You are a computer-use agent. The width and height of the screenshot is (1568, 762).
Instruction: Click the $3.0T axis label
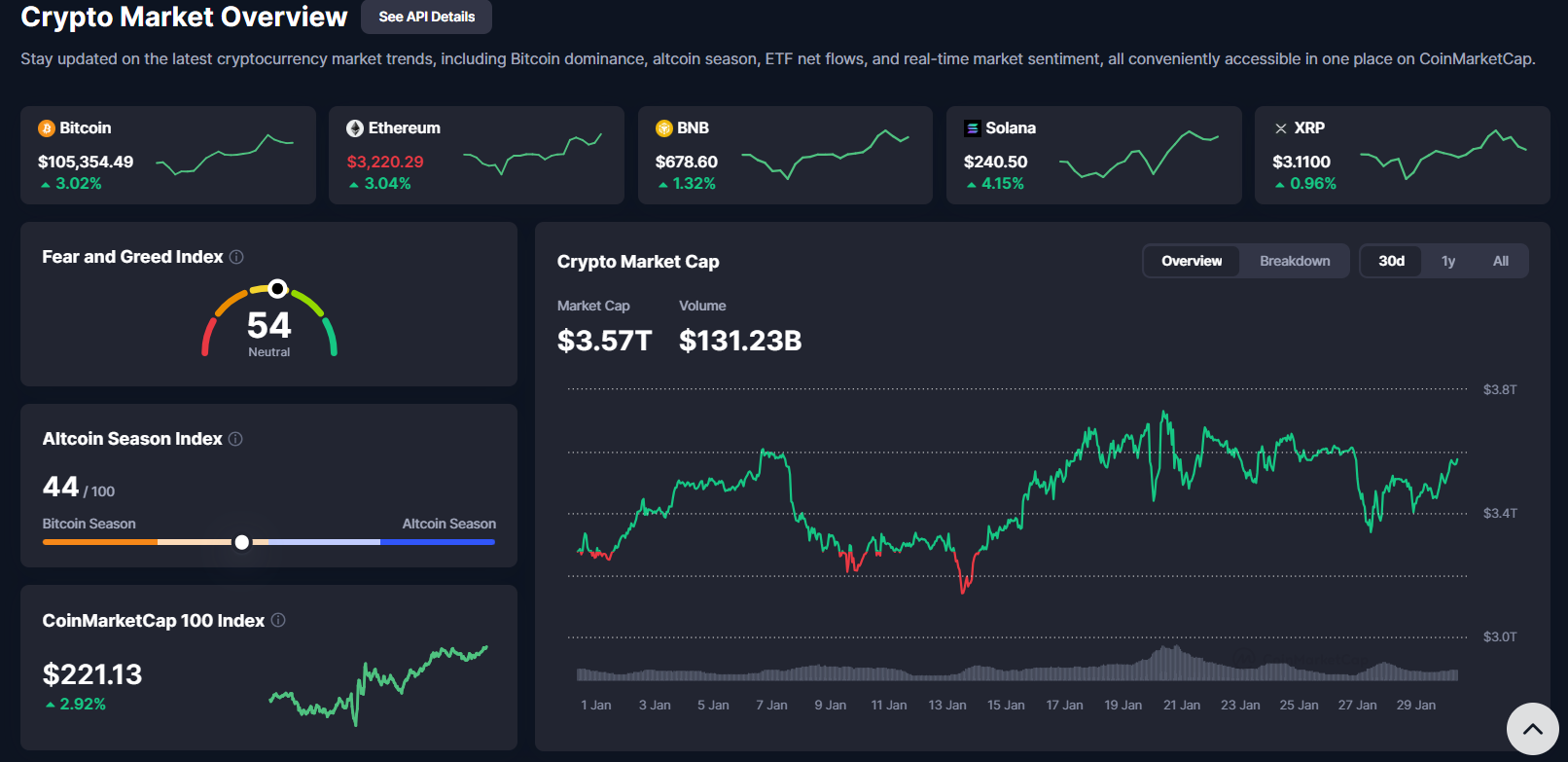[1500, 636]
